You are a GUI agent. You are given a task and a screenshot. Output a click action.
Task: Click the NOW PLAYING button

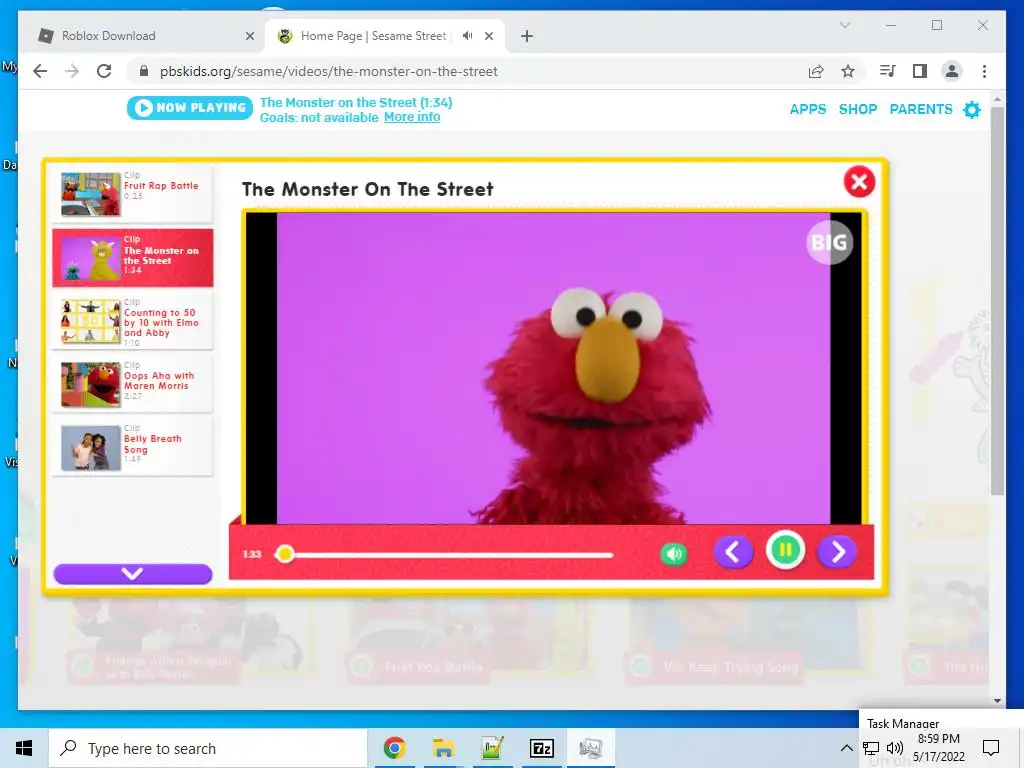tap(190, 108)
